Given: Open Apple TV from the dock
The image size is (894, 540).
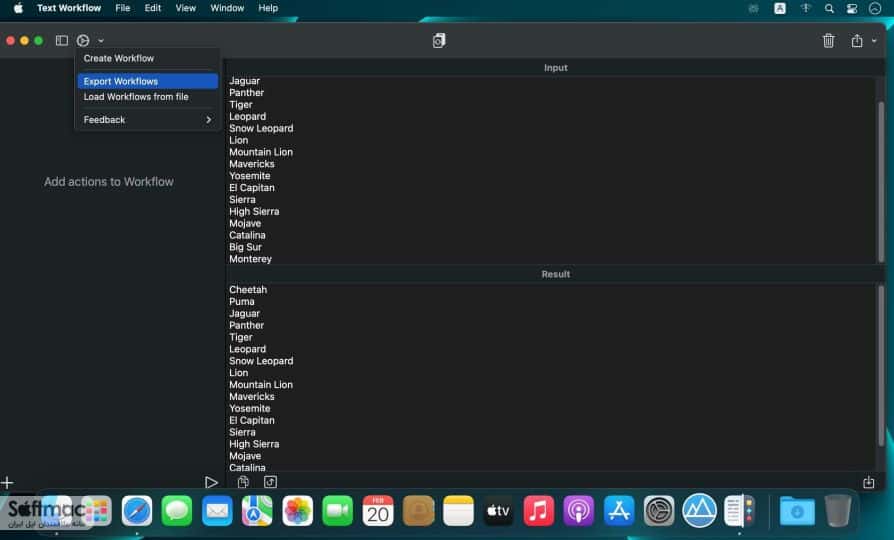Looking at the screenshot, I should pyautogui.click(x=498, y=510).
